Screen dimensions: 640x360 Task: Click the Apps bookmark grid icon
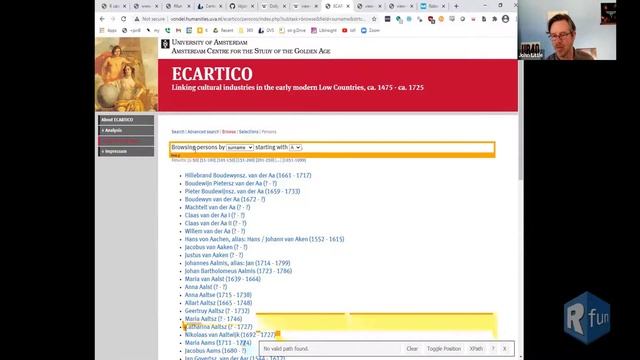102,30
